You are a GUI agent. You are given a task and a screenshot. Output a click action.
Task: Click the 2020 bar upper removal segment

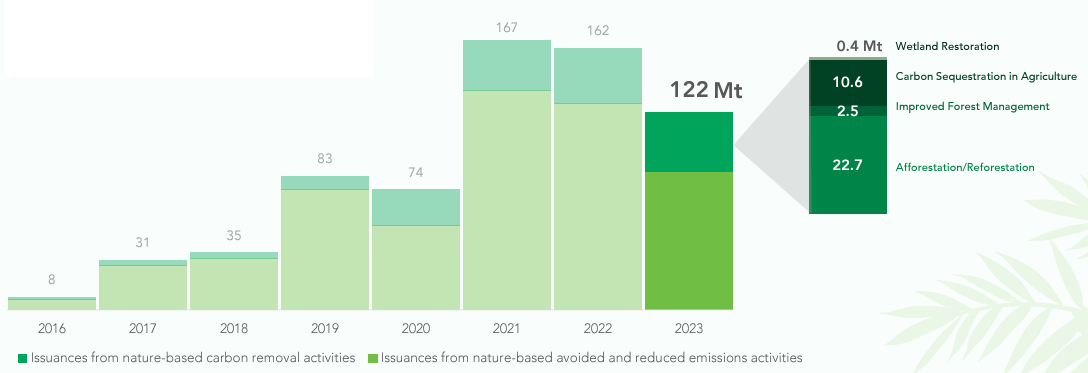tap(416, 207)
